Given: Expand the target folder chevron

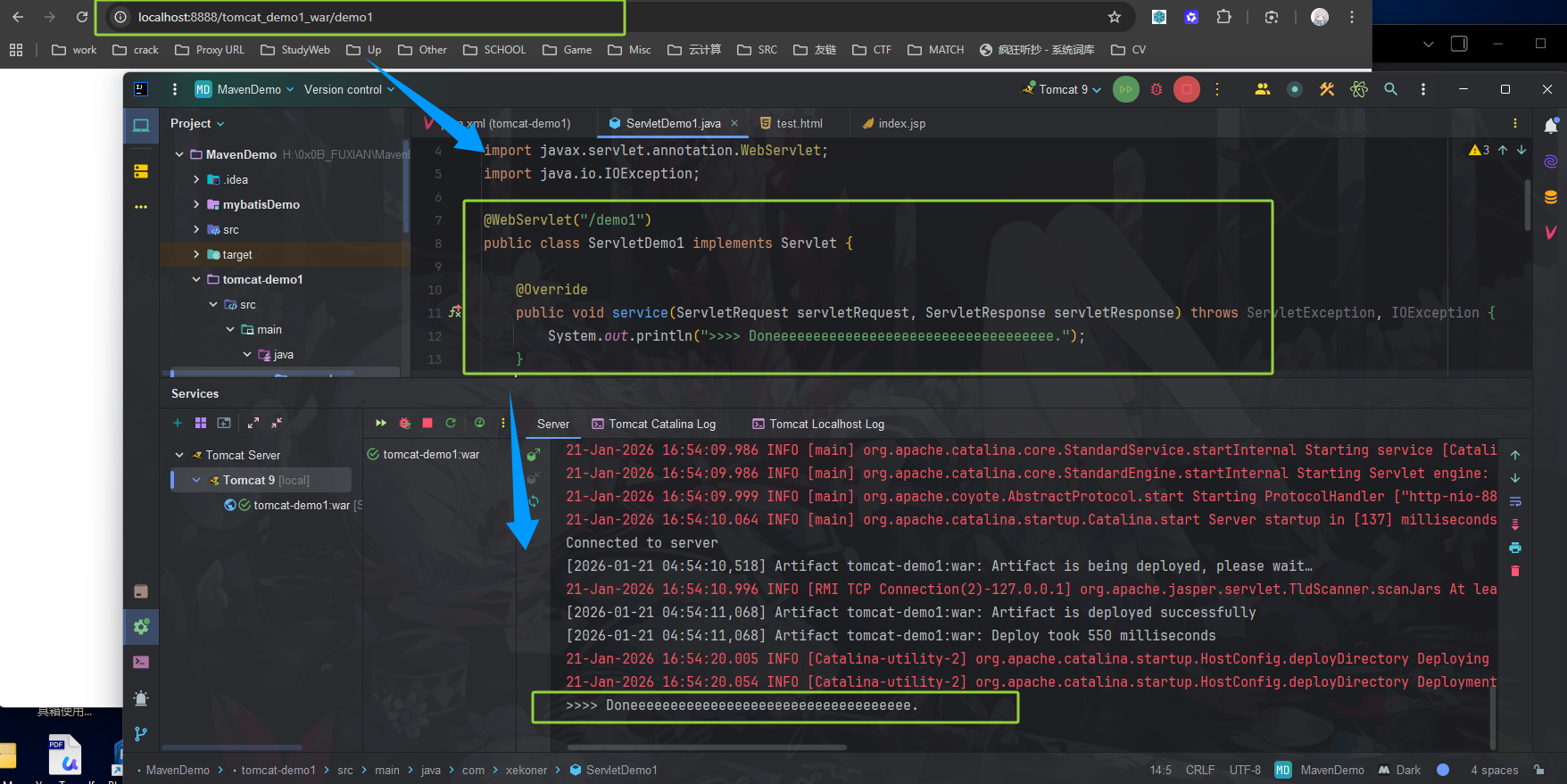Looking at the screenshot, I should 196,254.
